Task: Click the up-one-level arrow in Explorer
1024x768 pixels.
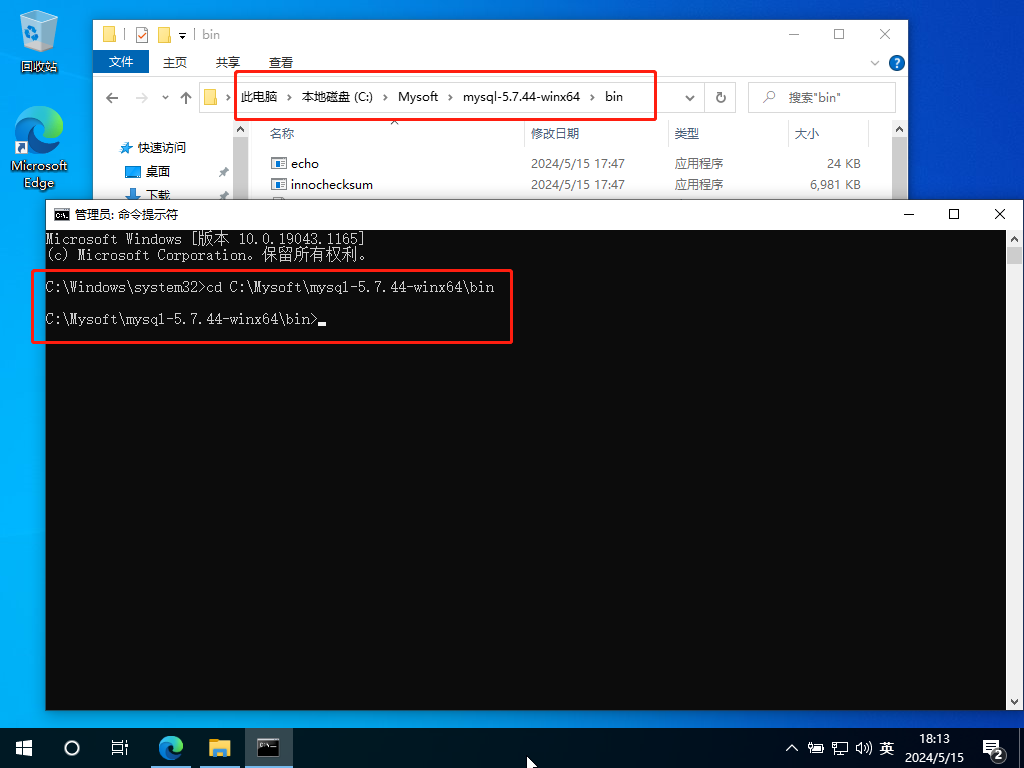Action: pyautogui.click(x=186, y=98)
